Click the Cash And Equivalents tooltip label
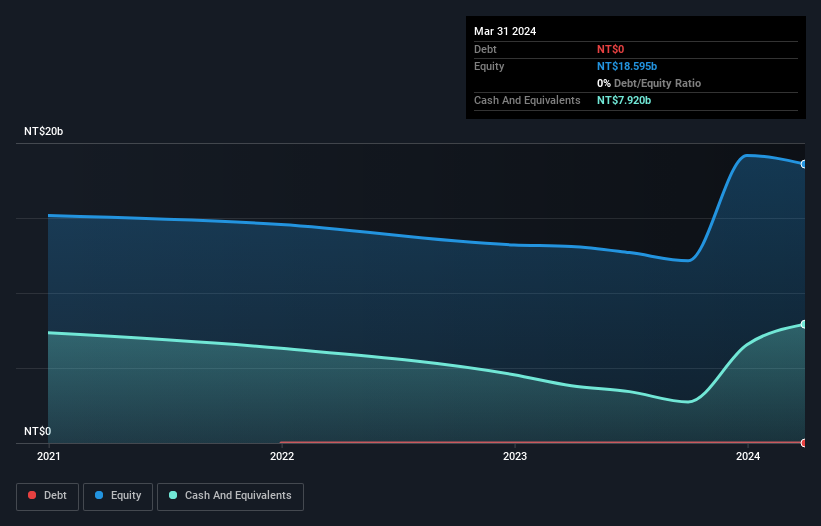 pyautogui.click(x=527, y=100)
